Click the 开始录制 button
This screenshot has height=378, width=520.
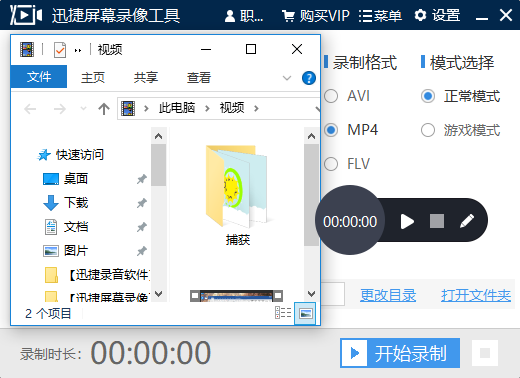coord(400,353)
